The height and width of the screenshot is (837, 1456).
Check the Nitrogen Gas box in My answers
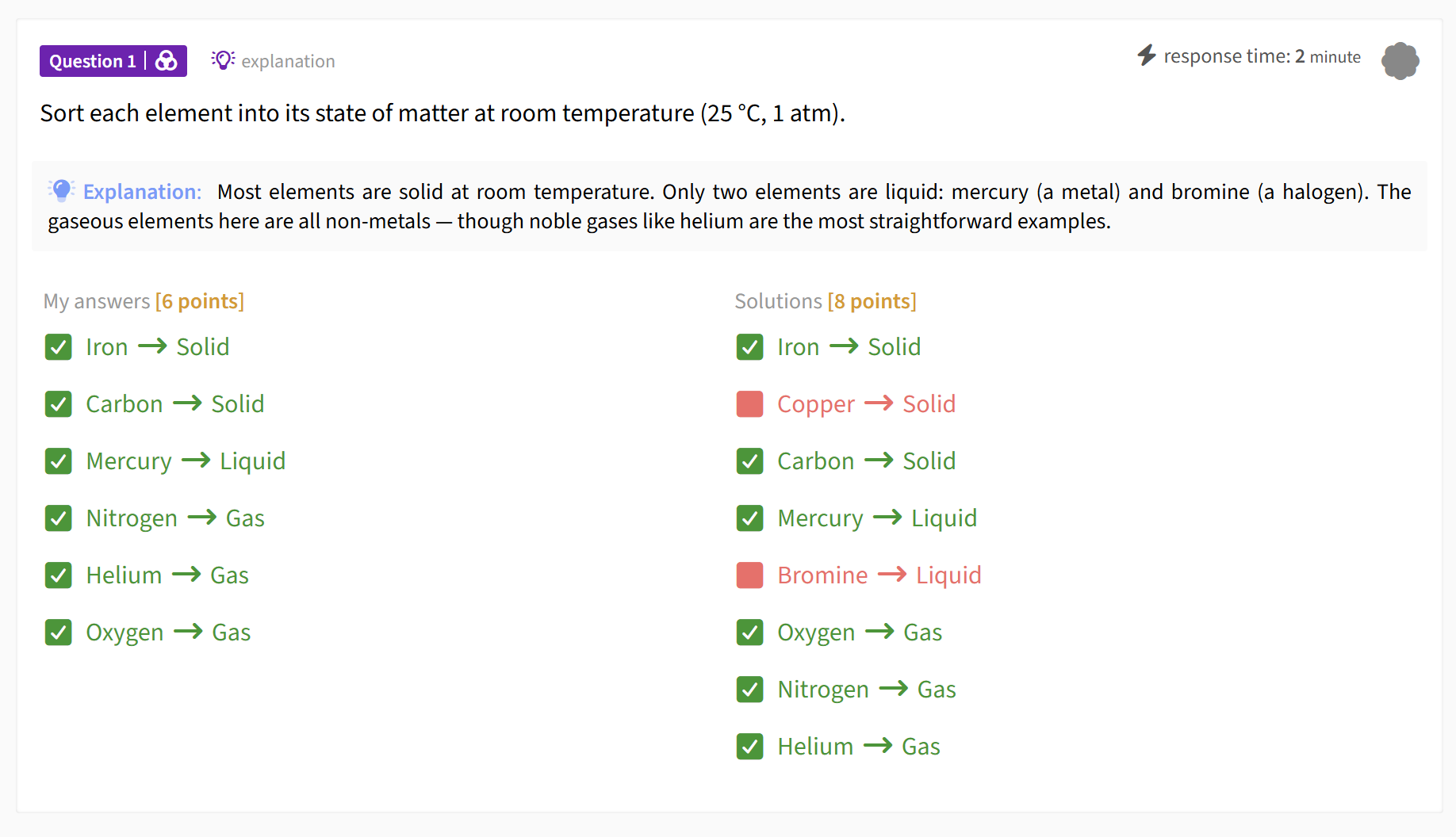(58, 518)
